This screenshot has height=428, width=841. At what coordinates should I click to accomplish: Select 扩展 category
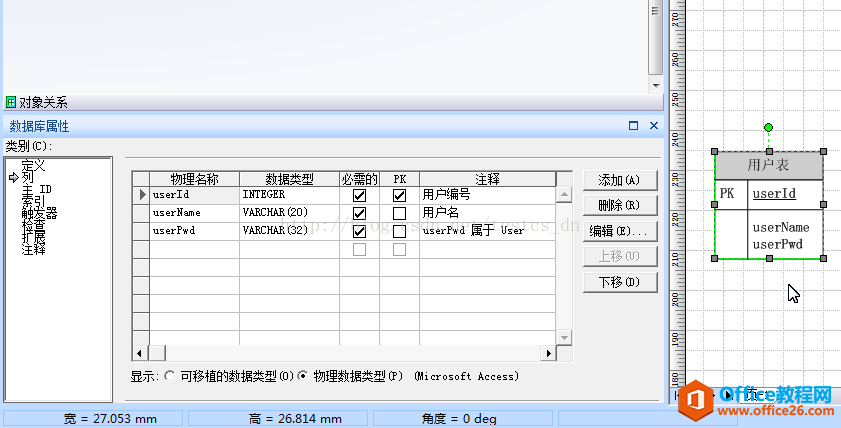click(33, 237)
